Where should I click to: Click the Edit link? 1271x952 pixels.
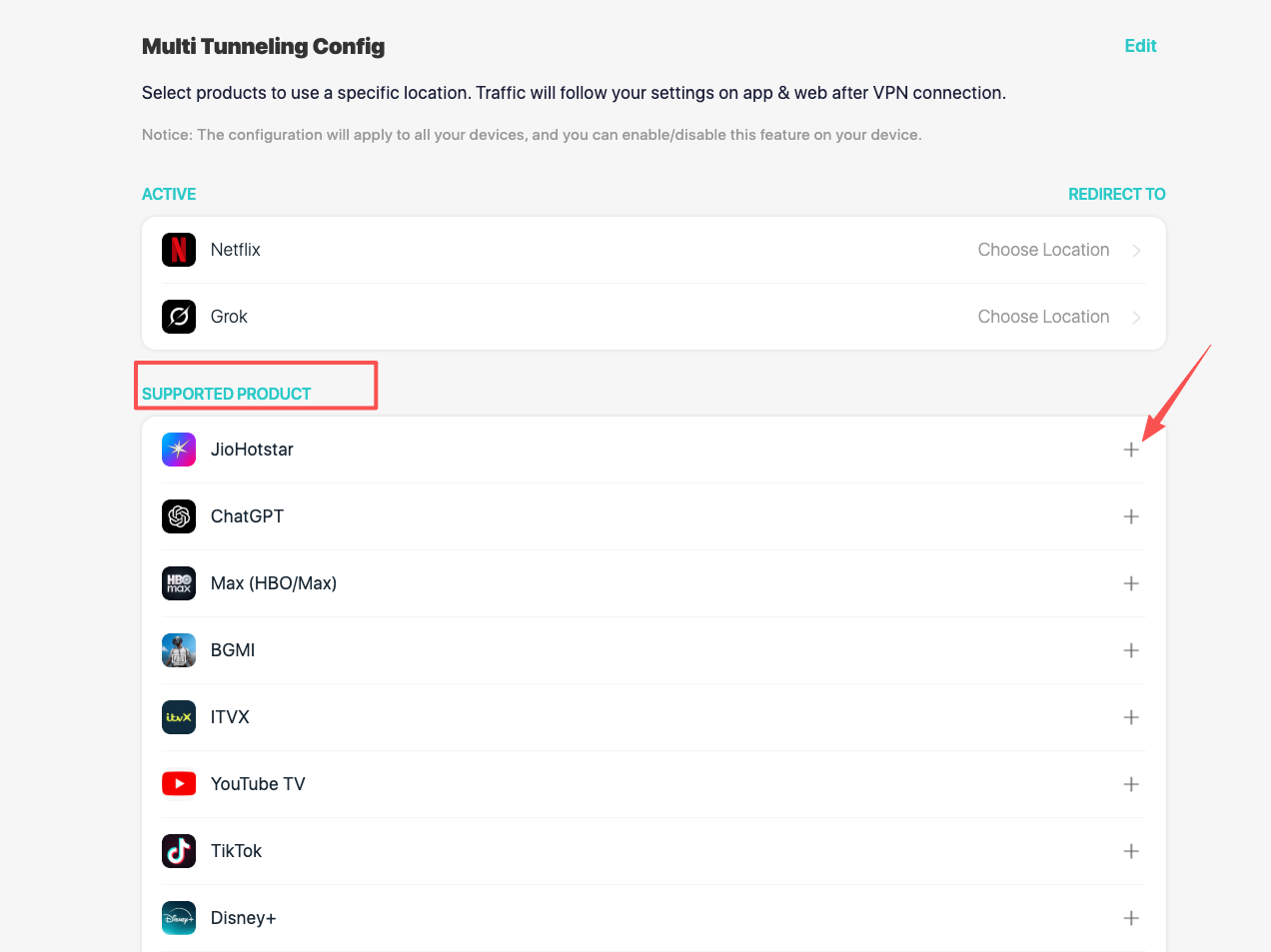tap(1140, 46)
